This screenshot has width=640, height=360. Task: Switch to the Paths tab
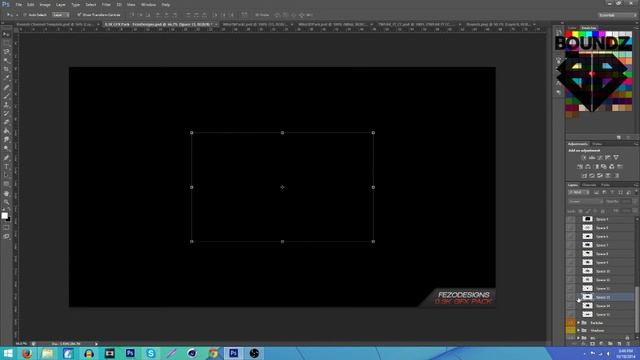point(605,185)
